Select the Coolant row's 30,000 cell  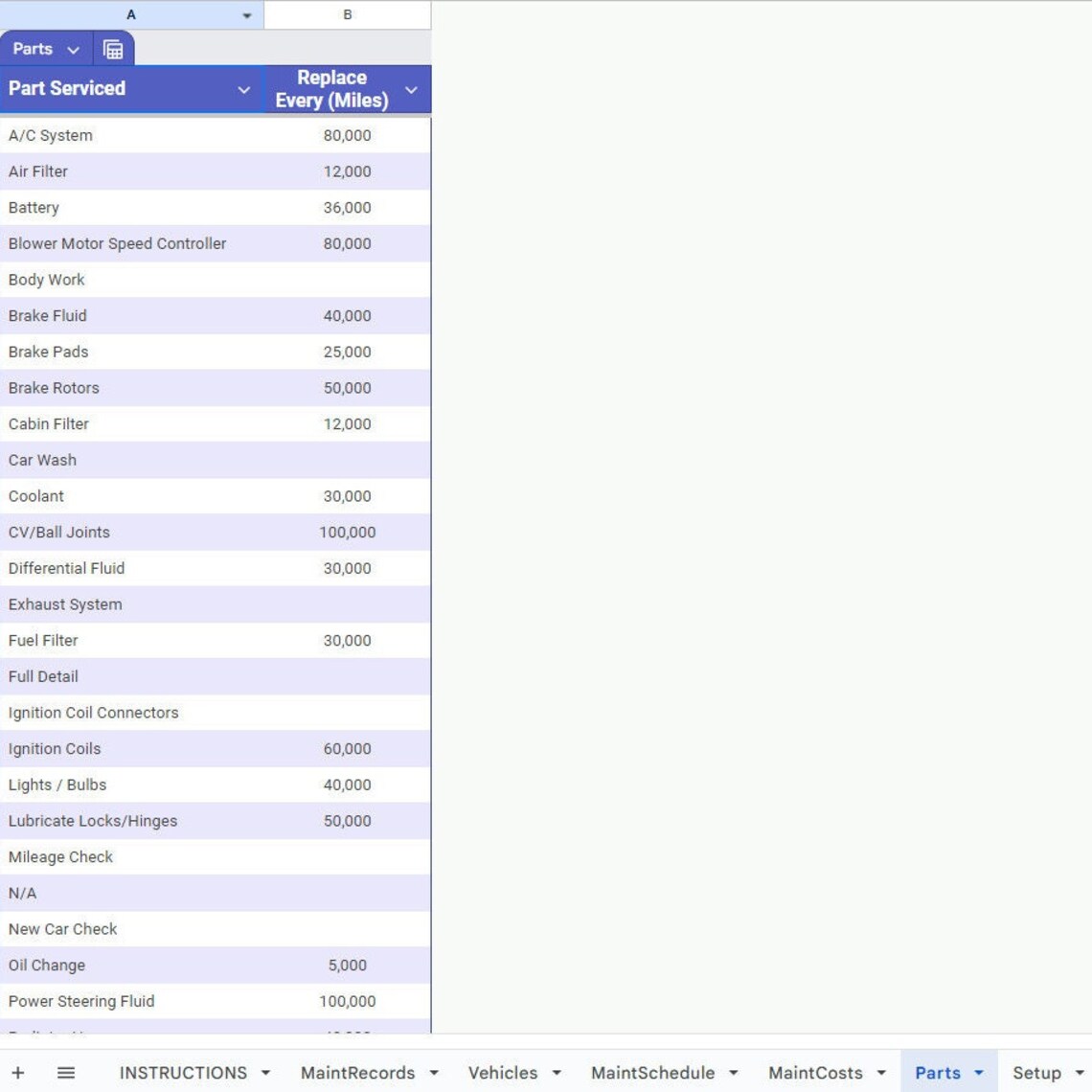click(x=345, y=496)
